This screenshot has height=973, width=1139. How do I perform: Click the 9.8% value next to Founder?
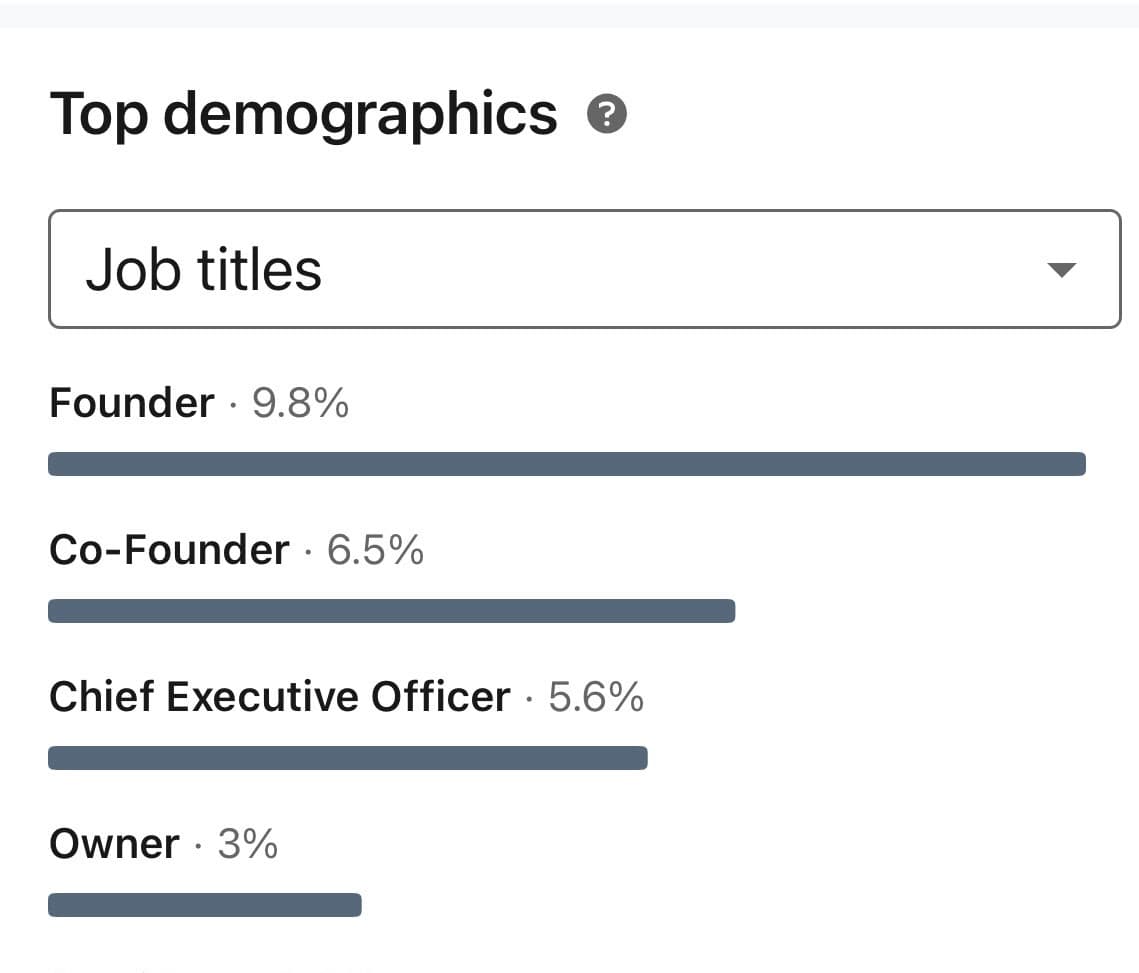[300, 402]
